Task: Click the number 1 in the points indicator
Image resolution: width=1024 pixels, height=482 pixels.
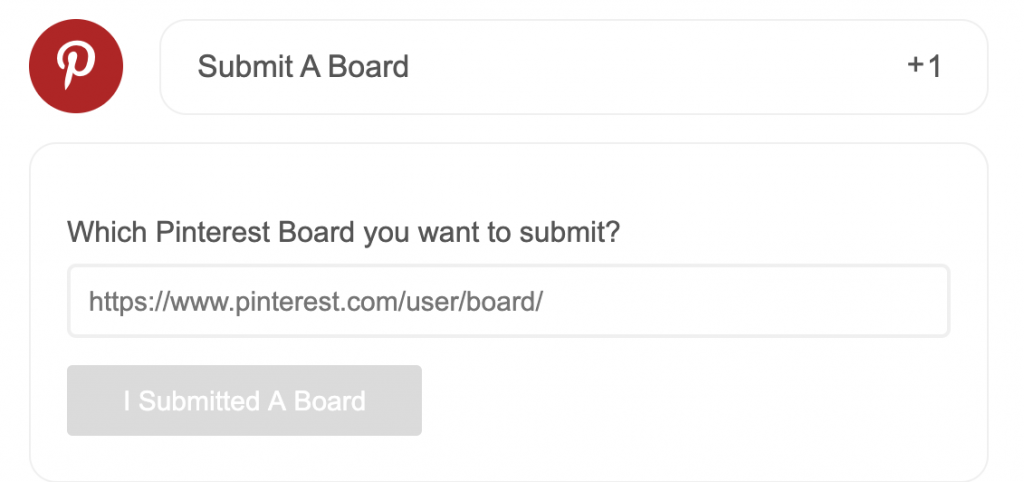Action: click(935, 67)
